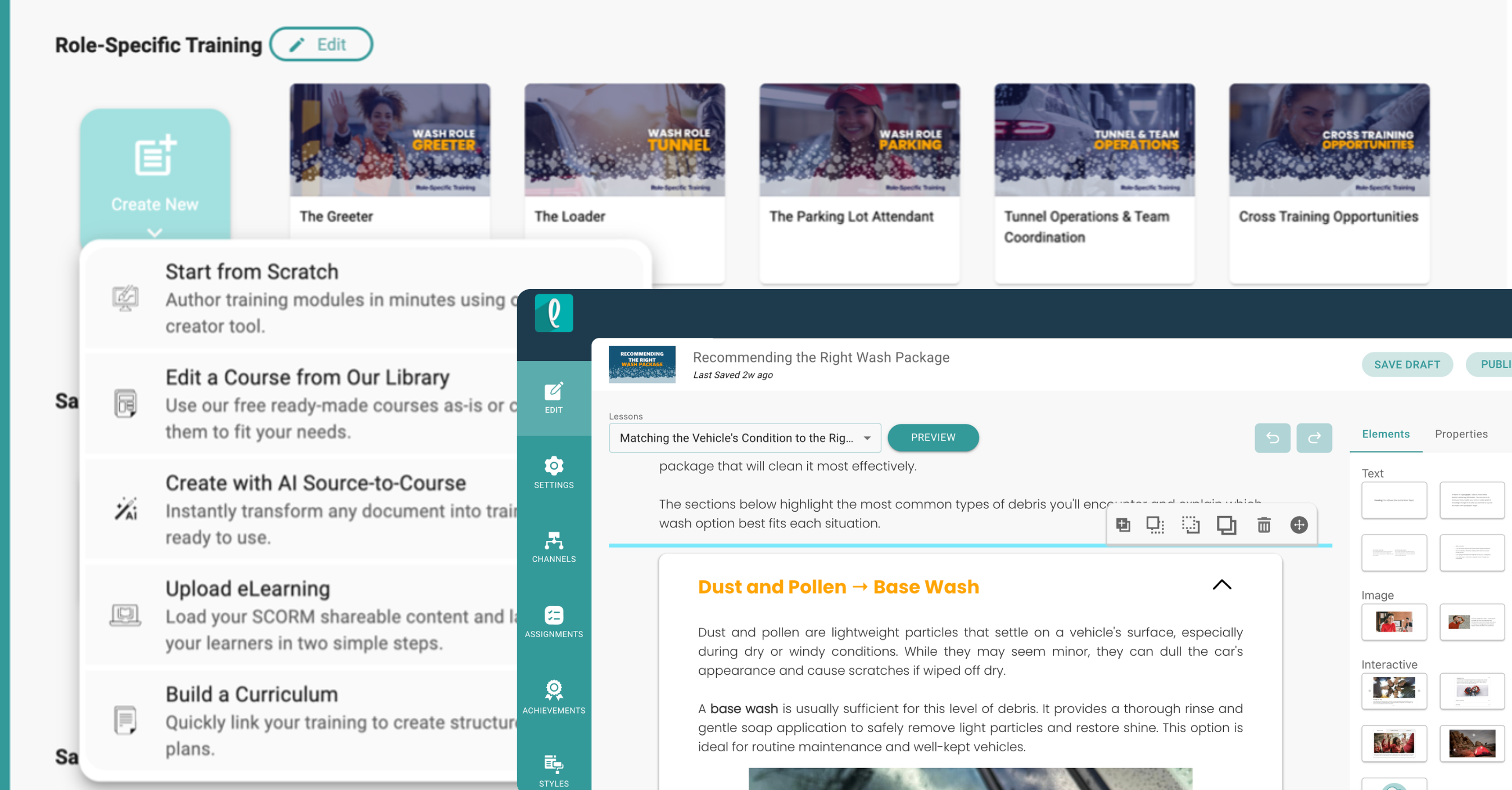
Task: Click the trash delete icon in block toolbar
Action: click(x=1264, y=525)
